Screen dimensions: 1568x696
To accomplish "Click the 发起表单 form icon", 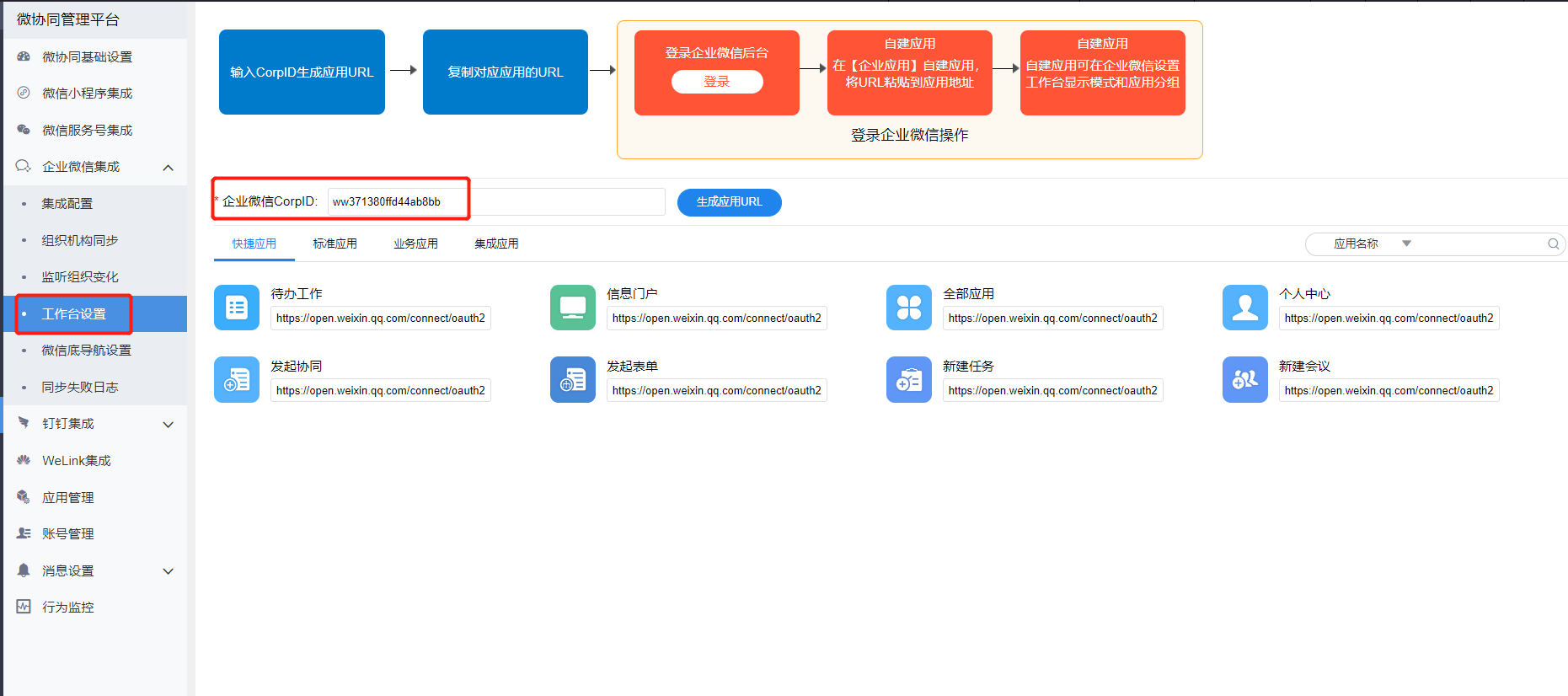I will (x=573, y=380).
